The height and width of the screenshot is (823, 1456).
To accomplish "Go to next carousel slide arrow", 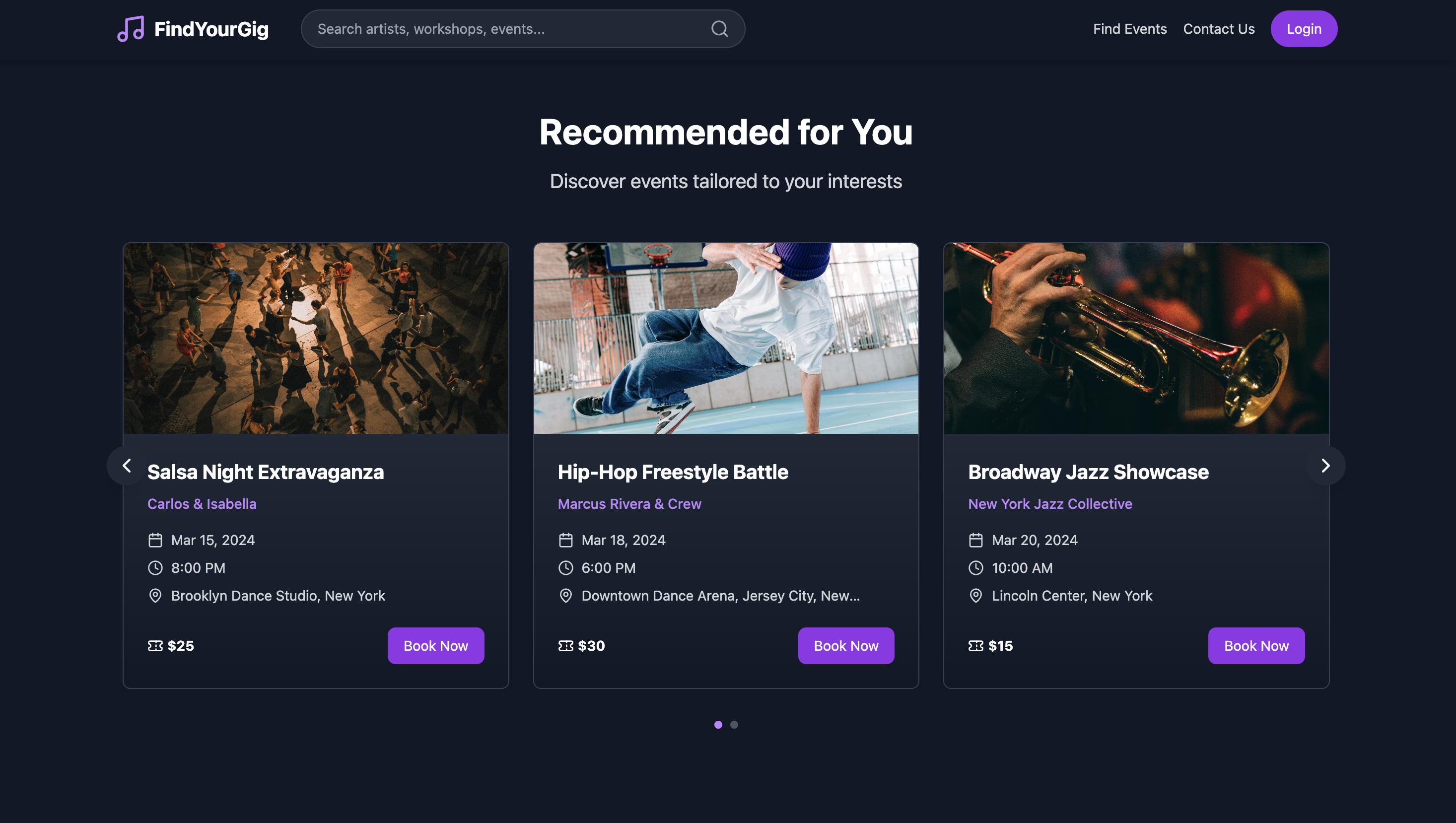I will 1325,466.
